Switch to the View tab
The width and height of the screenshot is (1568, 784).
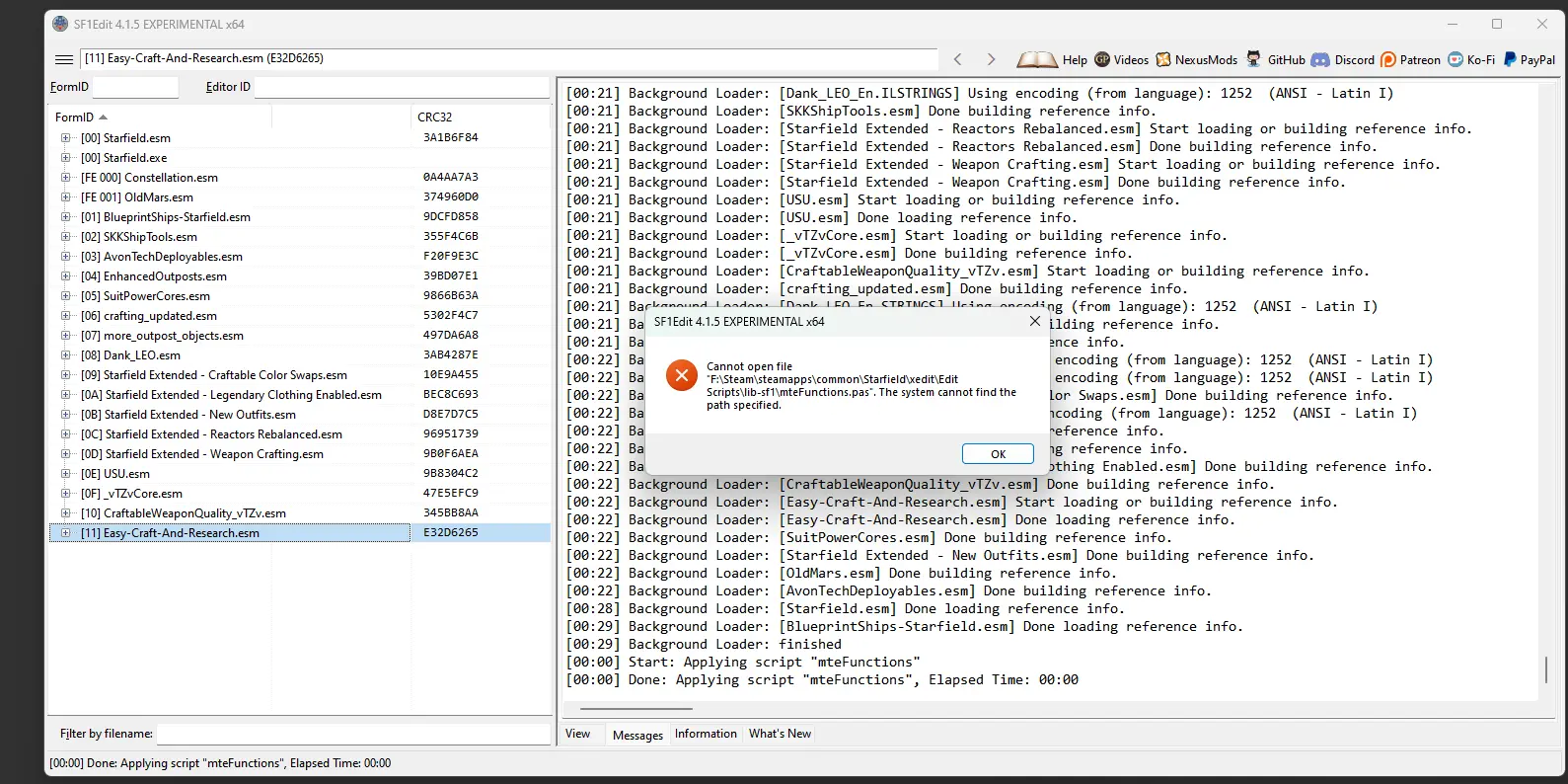[578, 734]
